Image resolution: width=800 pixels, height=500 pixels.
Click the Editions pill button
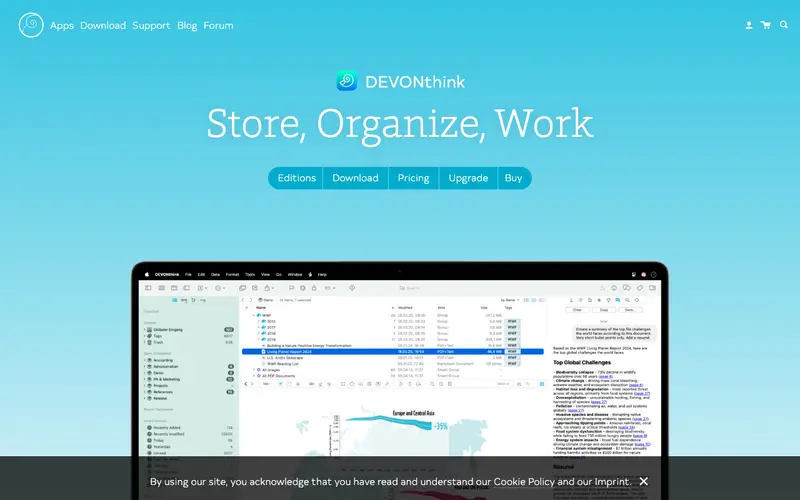tap(296, 178)
